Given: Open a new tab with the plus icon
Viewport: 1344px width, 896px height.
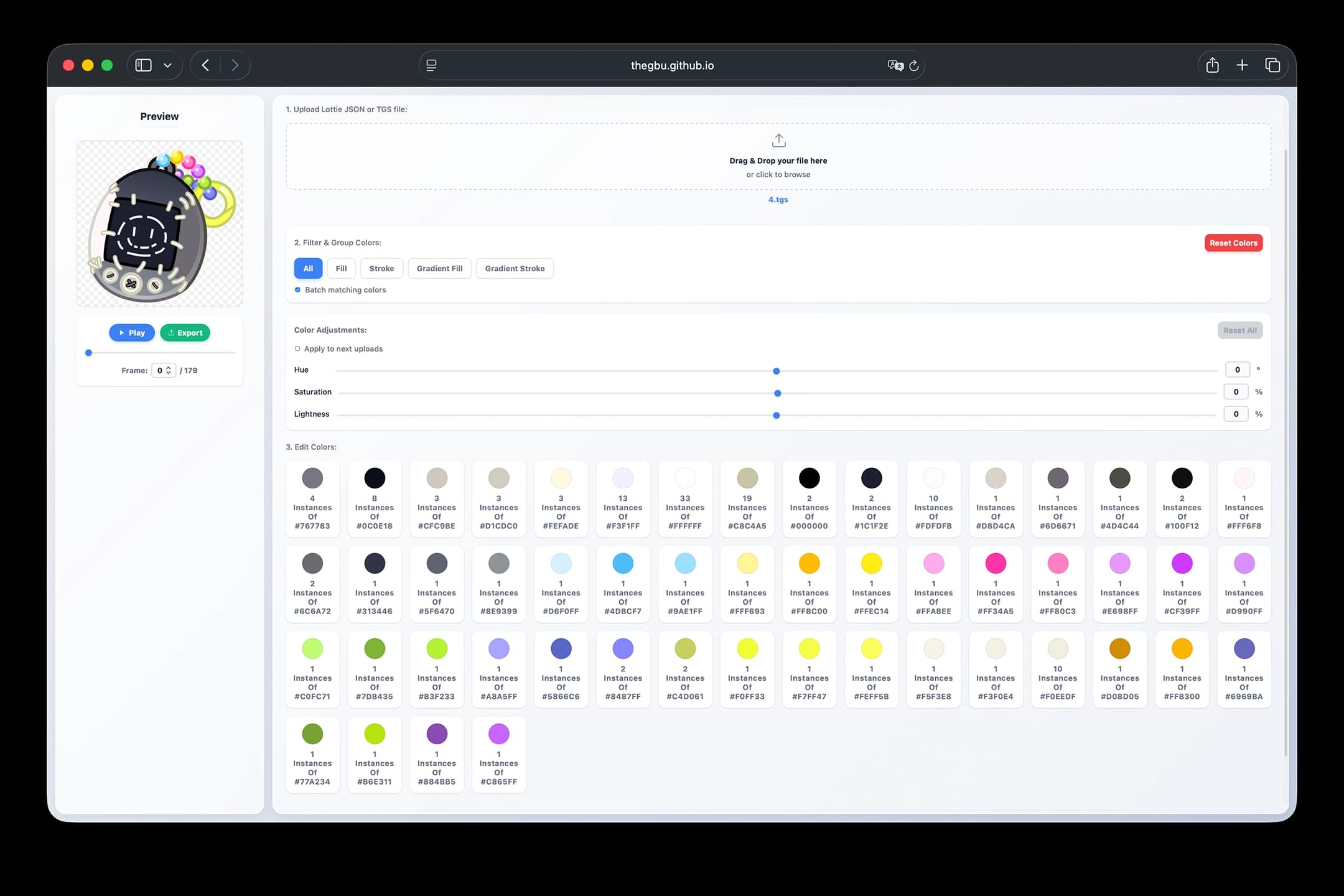Looking at the screenshot, I should pyautogui.click(x=1242, y=65).
